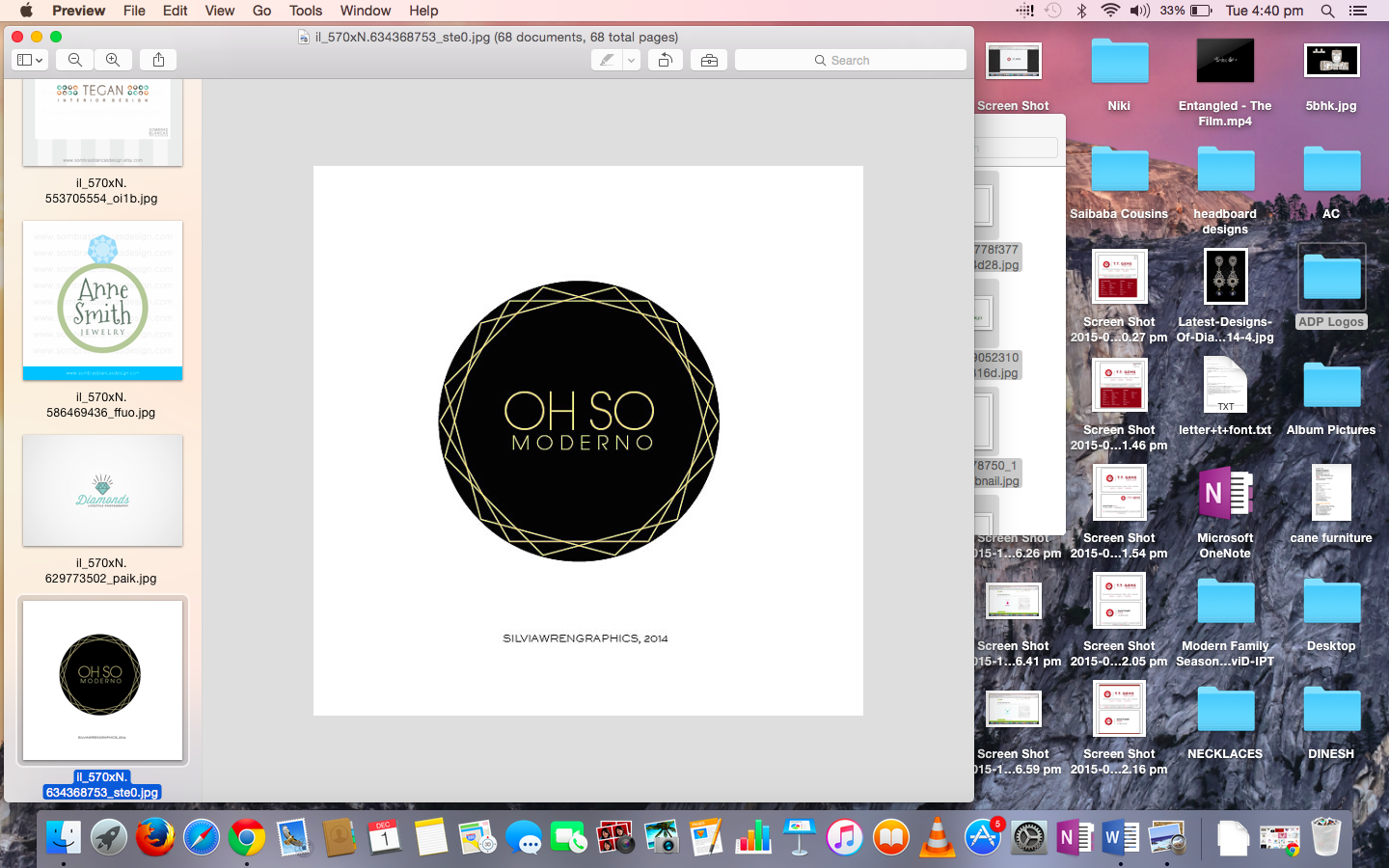
Task: Open the Tools menu
Action: coord(305,11)
